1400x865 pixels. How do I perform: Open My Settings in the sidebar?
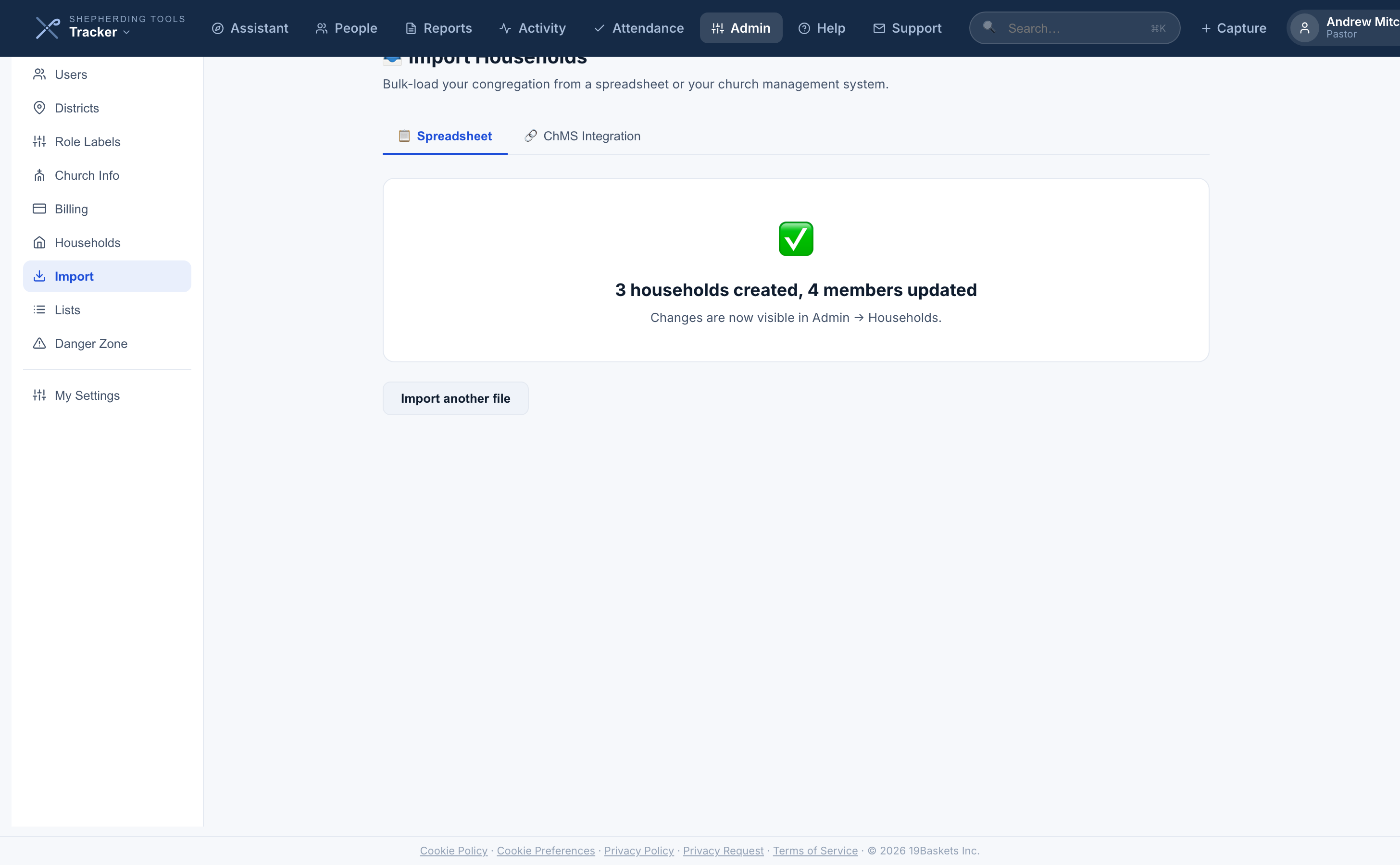107,395
